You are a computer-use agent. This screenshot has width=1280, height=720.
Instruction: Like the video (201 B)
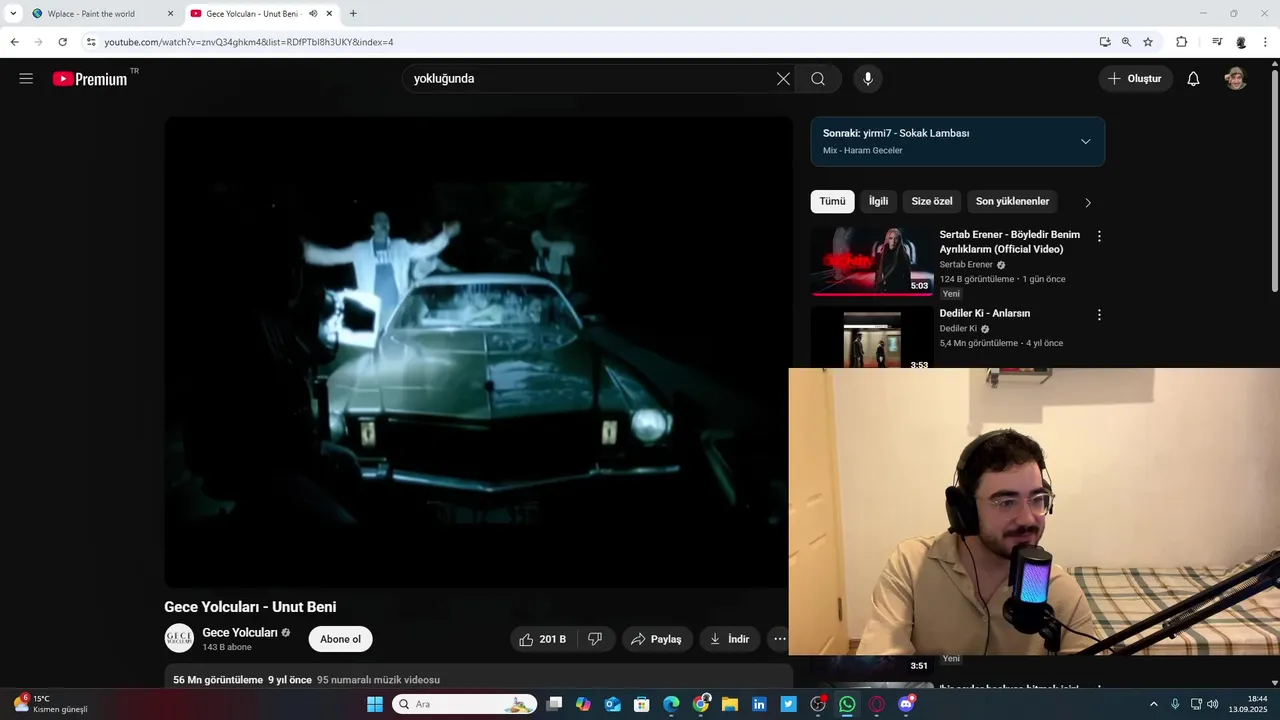click(x=542, y=639)
